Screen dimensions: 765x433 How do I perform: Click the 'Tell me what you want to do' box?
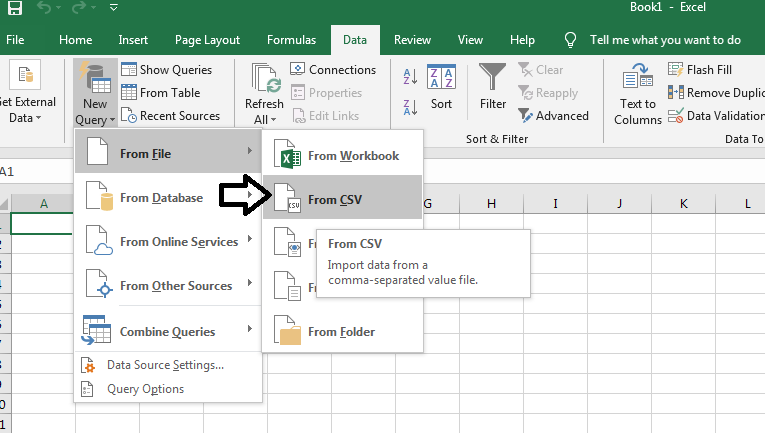tap(665, 40)
